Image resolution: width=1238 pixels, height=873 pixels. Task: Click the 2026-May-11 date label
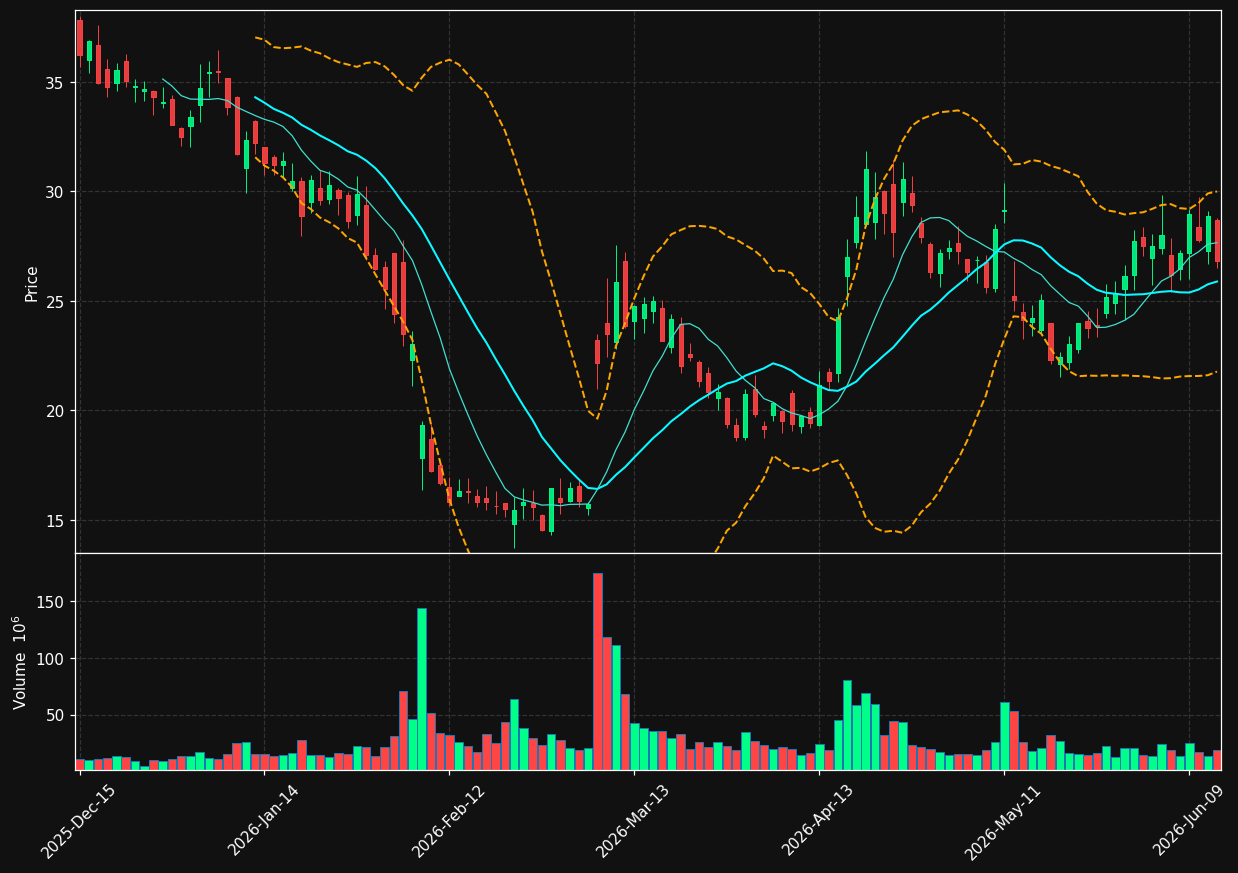pyautogui.click(x=1002, y=821)
